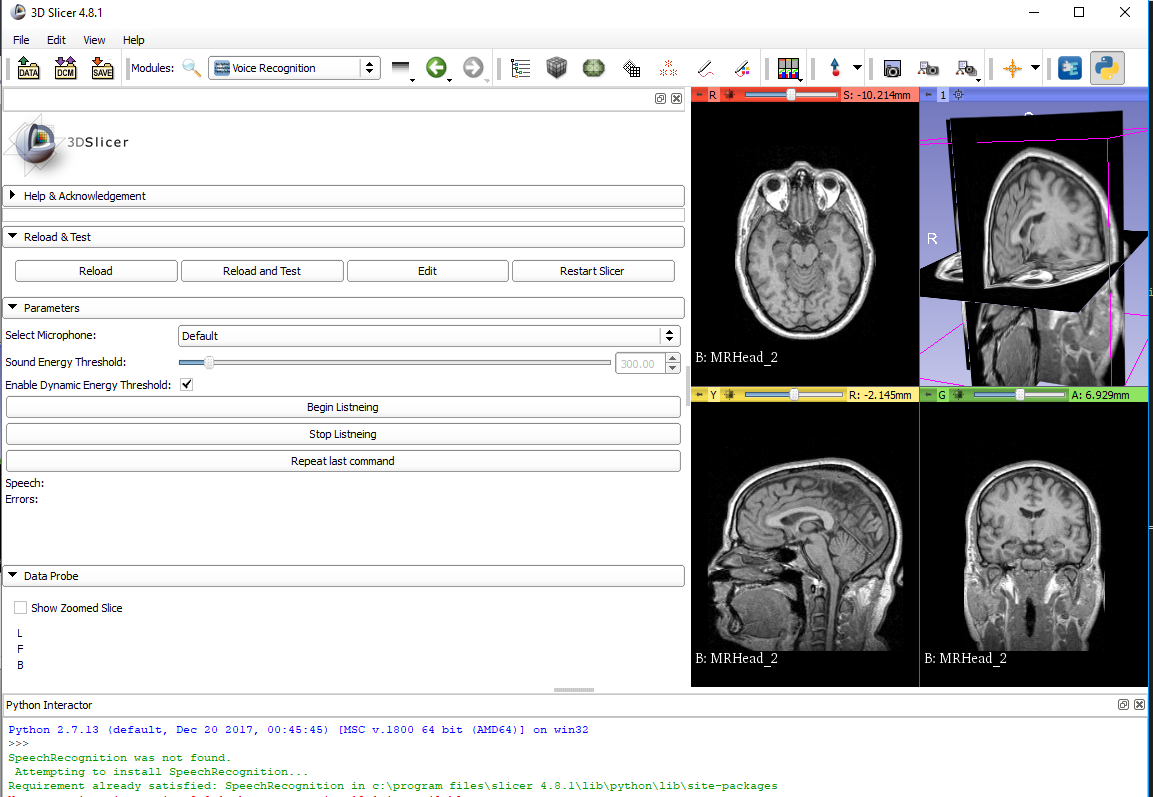Viewport: 1153px width, 797px height.
Task: Collapse the Reload & Test section
Action: click(x=343, y=237)
